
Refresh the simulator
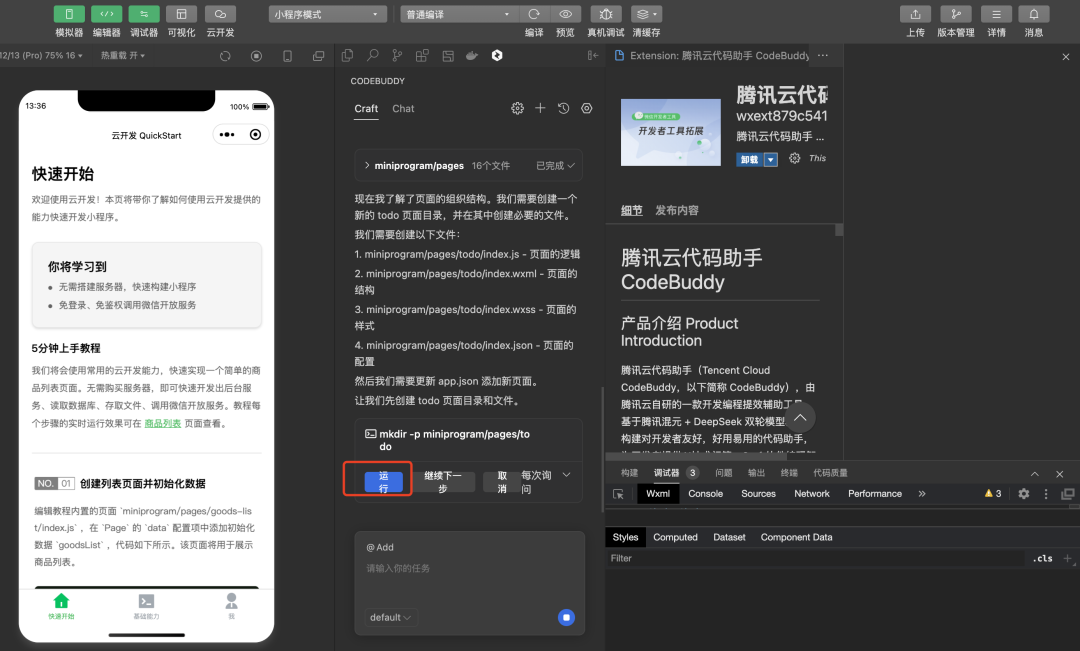(225, 56)
